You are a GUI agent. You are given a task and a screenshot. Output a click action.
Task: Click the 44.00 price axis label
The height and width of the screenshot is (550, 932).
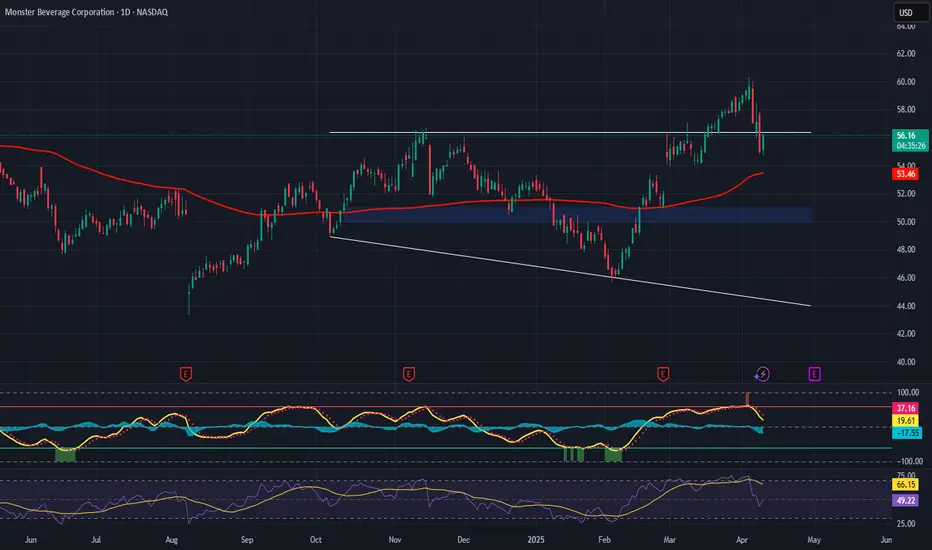click(x=906, y=306)
